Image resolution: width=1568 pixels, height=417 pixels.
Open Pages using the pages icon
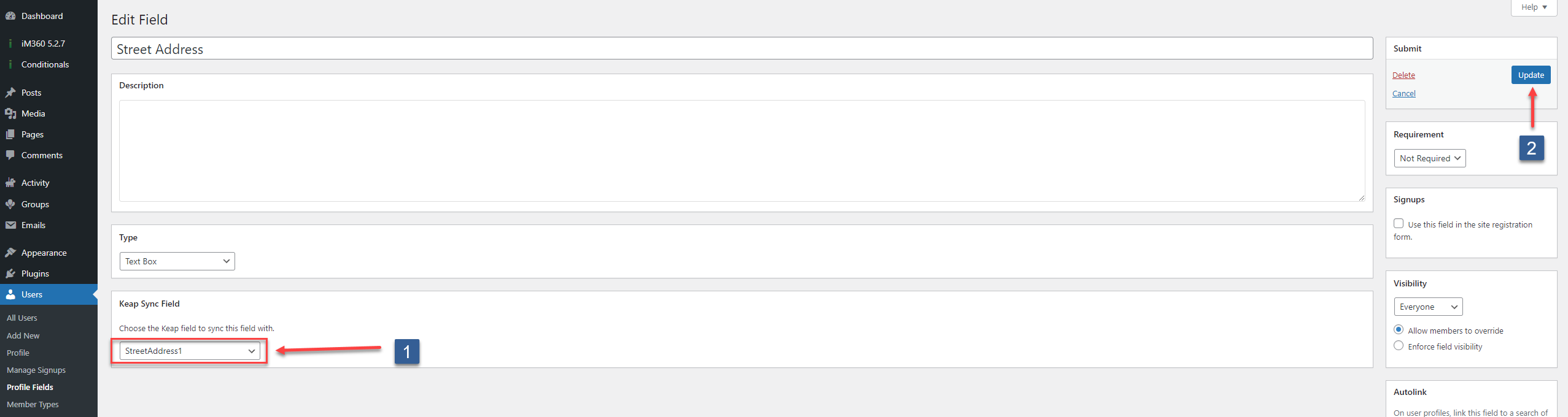(11, 134)
